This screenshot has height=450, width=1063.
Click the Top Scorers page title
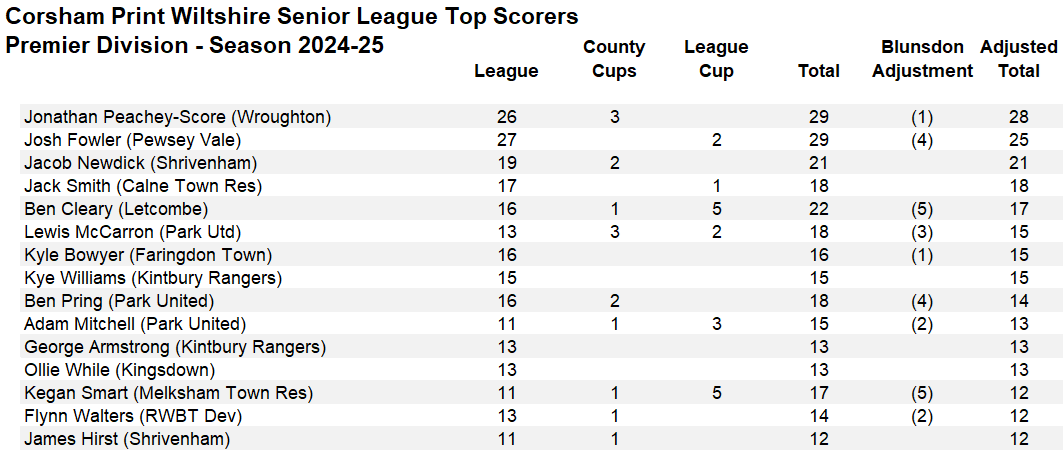[x=292, y=17]
